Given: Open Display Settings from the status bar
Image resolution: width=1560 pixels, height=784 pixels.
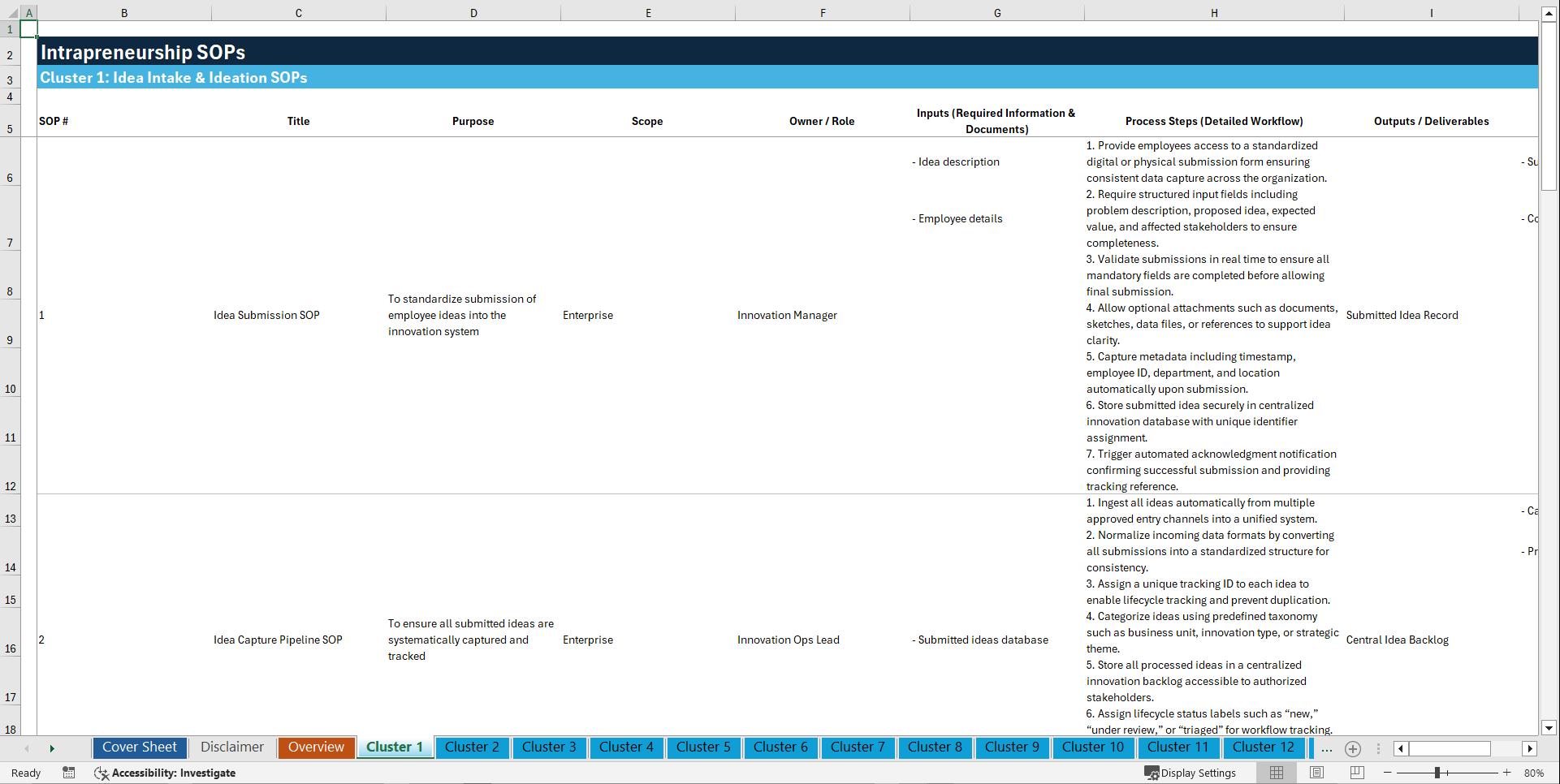Looking at the screenshot, I should (x=1191, y=773).
